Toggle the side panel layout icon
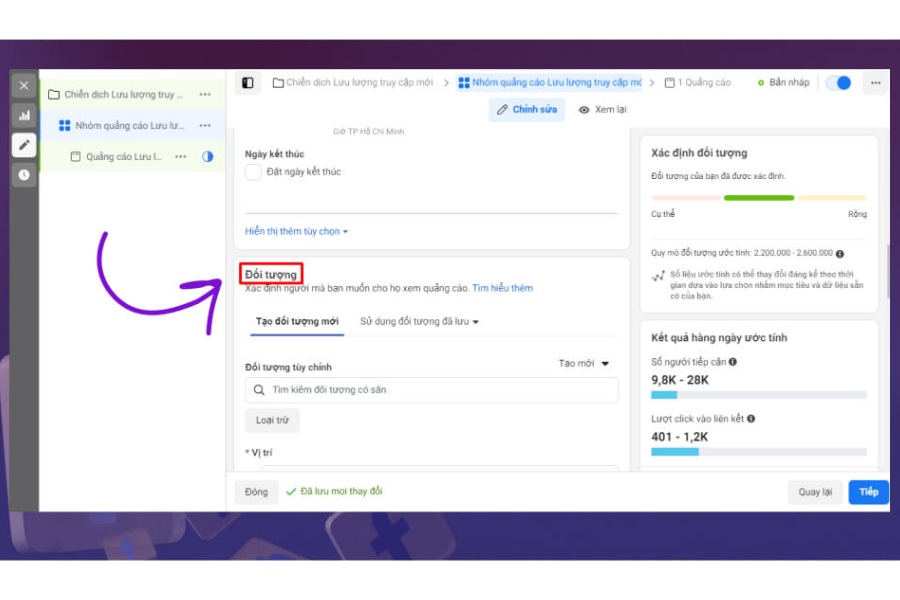900x600 pixels. pyautogui.click(x=248, y=83)
